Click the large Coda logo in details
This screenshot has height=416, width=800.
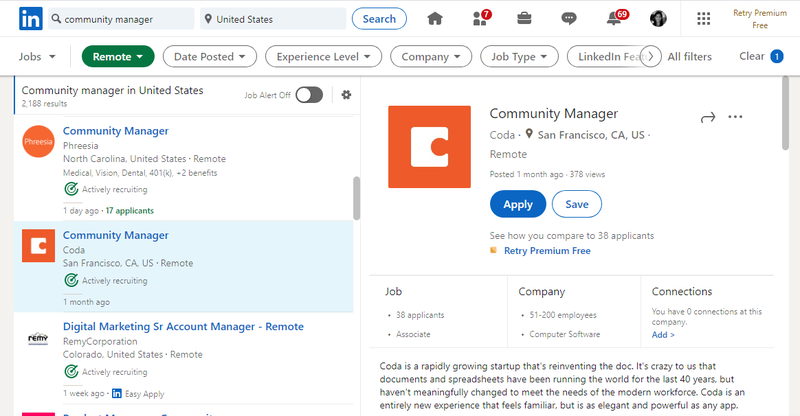pos(430,147)
